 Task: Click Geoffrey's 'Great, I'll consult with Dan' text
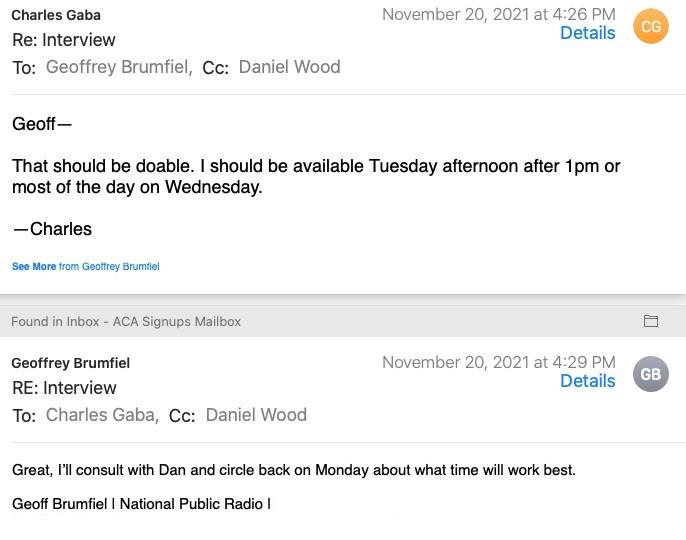point(294,470)
